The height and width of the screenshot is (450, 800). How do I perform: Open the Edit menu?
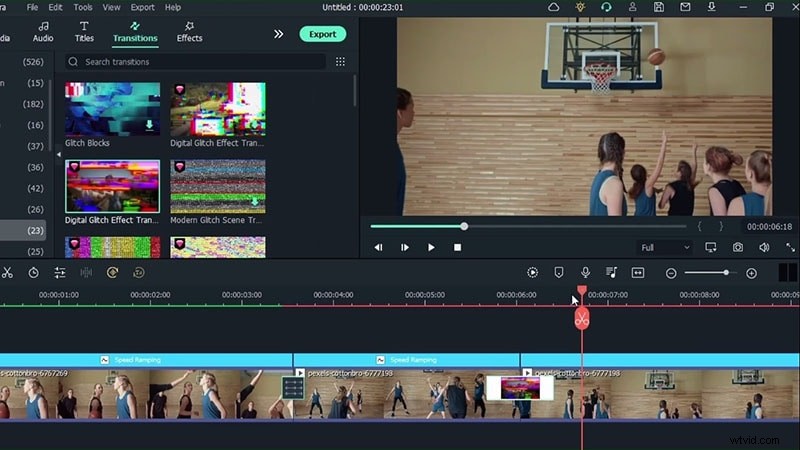coord(55,7)
